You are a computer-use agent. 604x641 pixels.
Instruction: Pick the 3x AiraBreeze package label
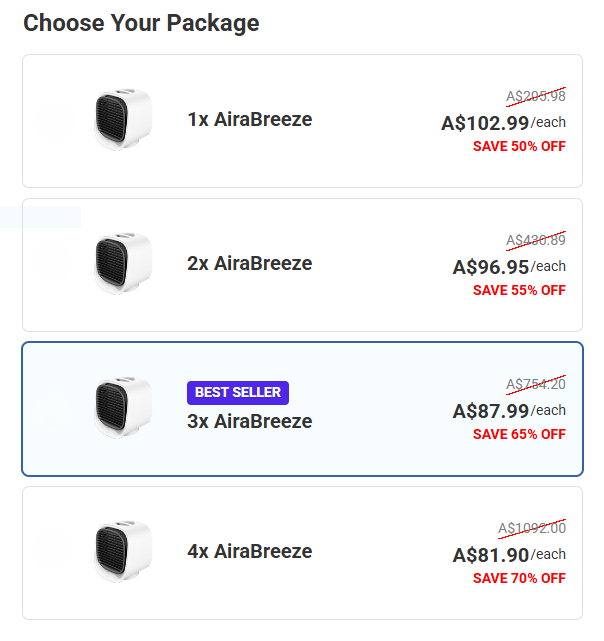249,422
